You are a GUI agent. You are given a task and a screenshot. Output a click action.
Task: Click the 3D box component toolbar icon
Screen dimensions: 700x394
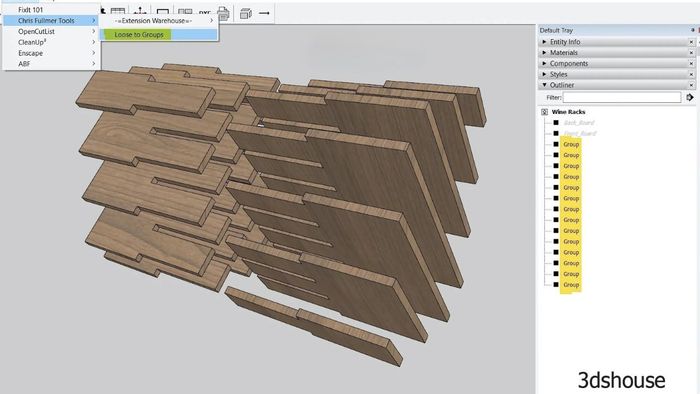[x=246, y=13]
